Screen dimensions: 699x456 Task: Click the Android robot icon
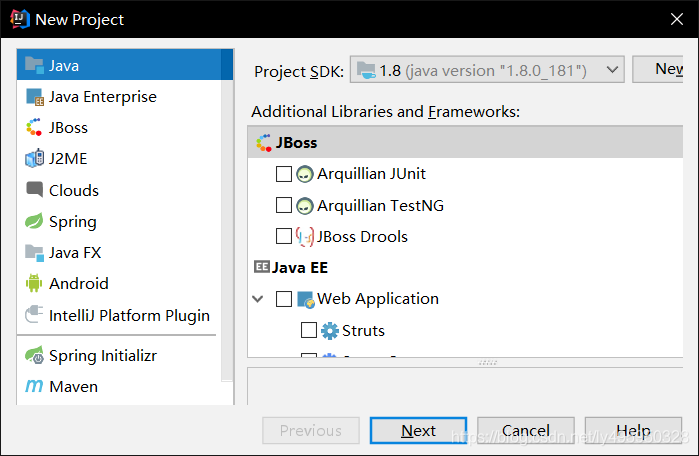(34, 283)
